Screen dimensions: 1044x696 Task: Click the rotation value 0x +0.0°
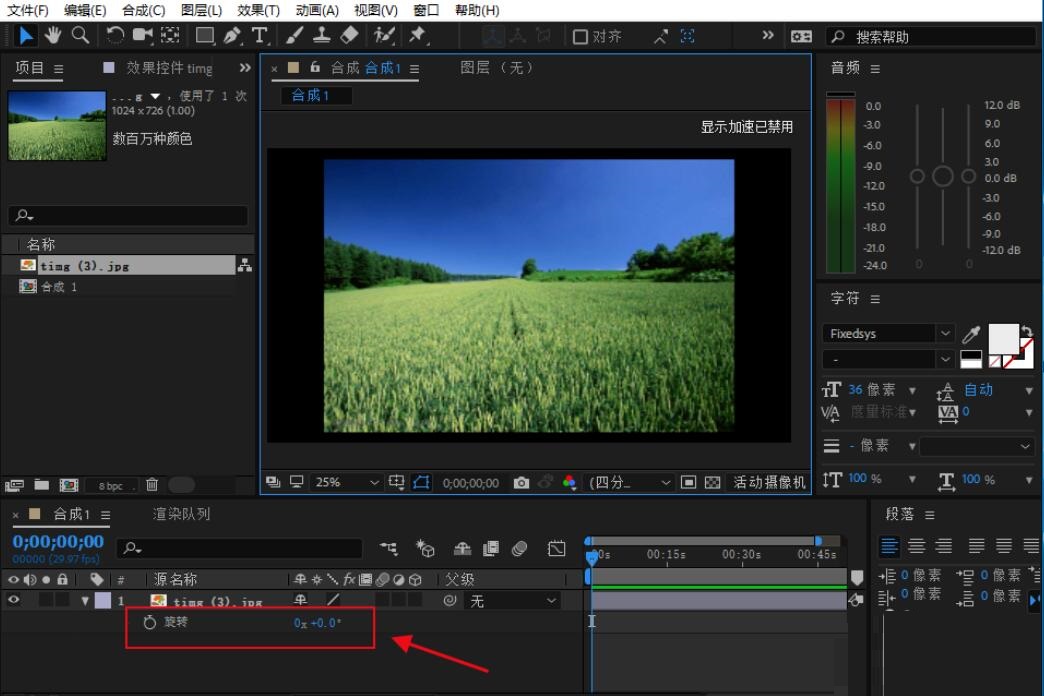pos(318,623)
